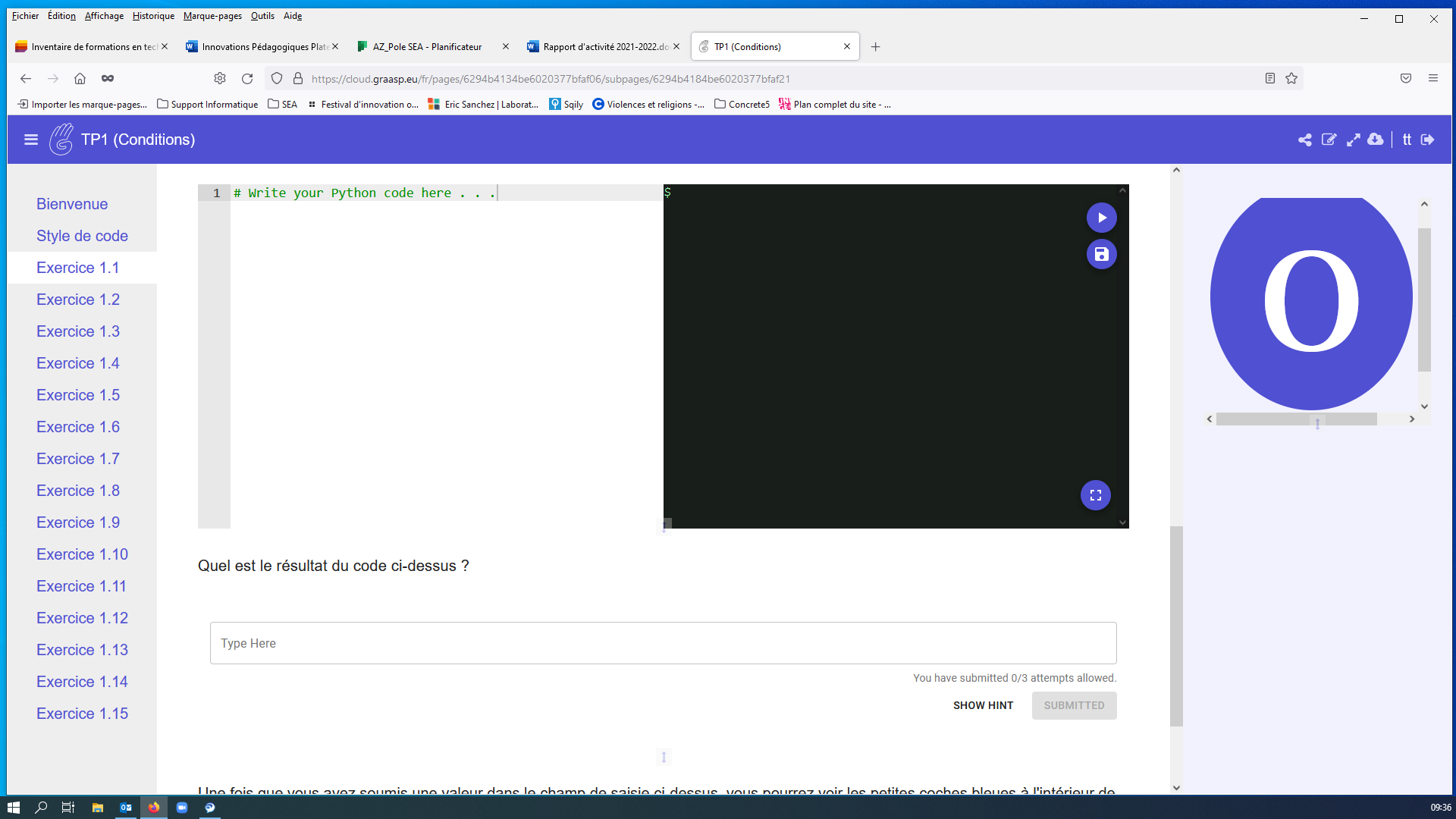Click the share icon in Graasp header
The image size is (1456, 819).
[x=1304, y=140]
